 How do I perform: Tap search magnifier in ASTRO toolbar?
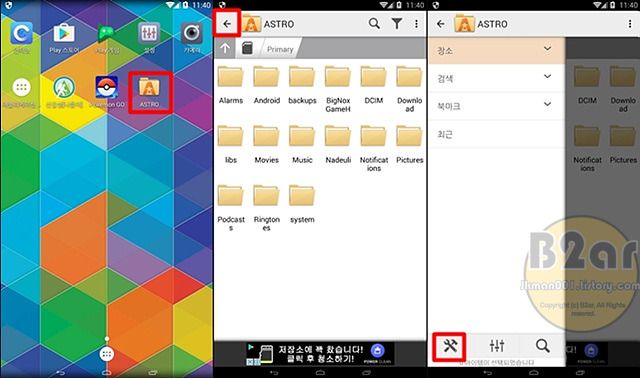pyautogui.click(x=374, y=24)
